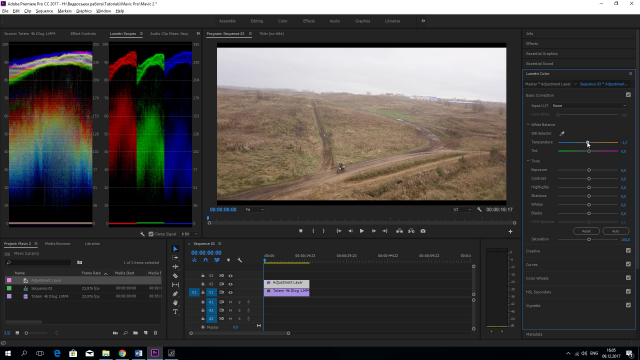Mute audio track A1

(230, 302)
